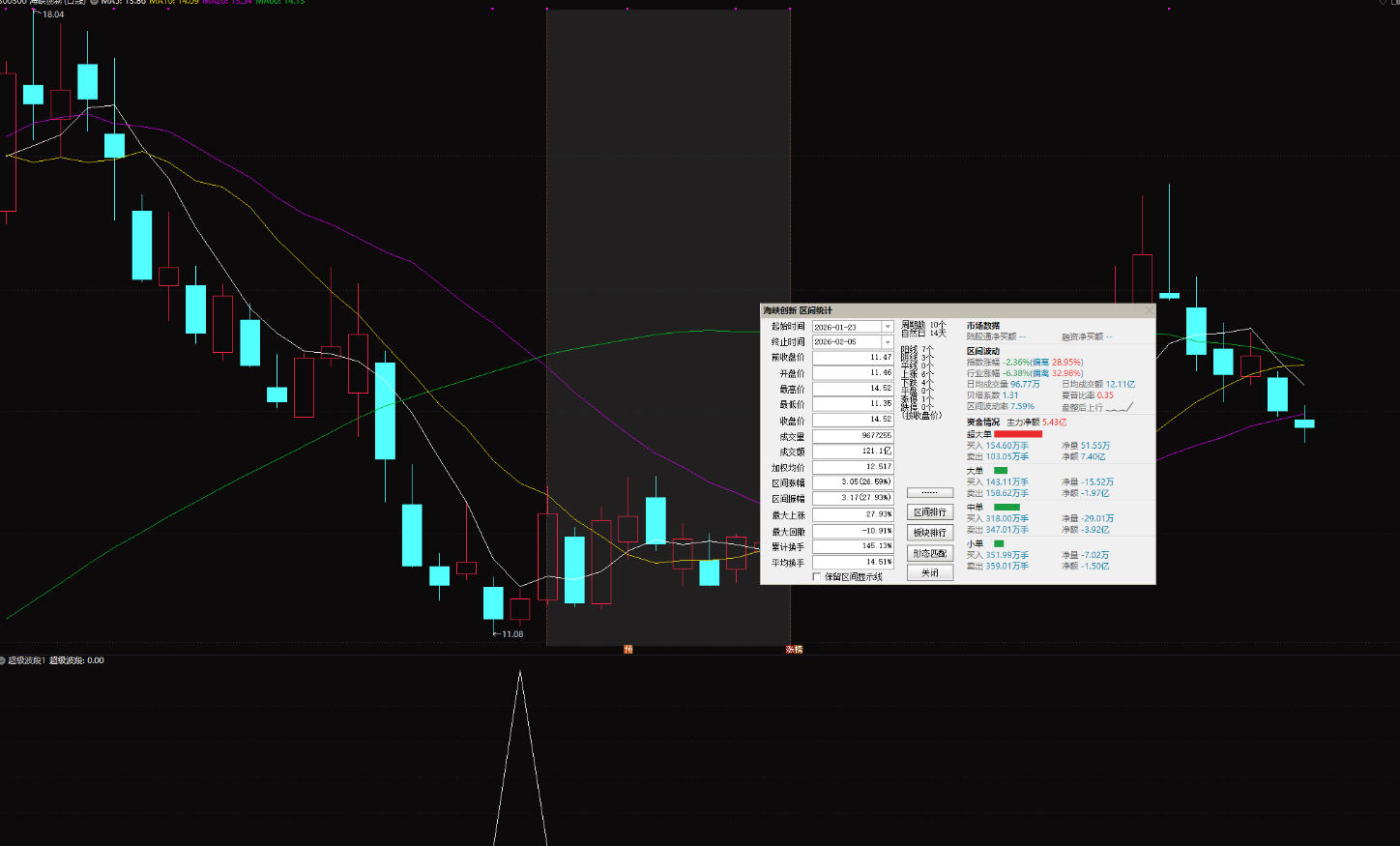This screenshot has height=846, width=1400.
Task: Click the dotted more-options button
Action: (x=930, y=493)
